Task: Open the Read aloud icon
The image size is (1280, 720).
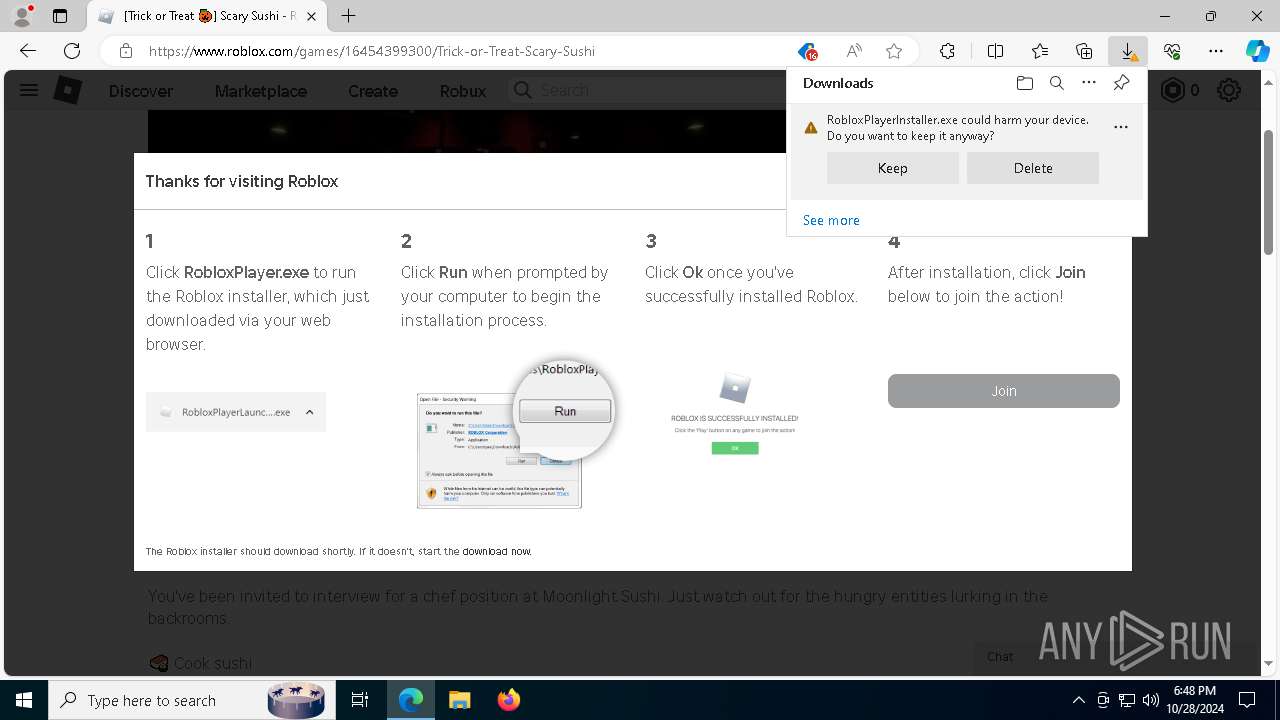Action: (x=854, y=51)
